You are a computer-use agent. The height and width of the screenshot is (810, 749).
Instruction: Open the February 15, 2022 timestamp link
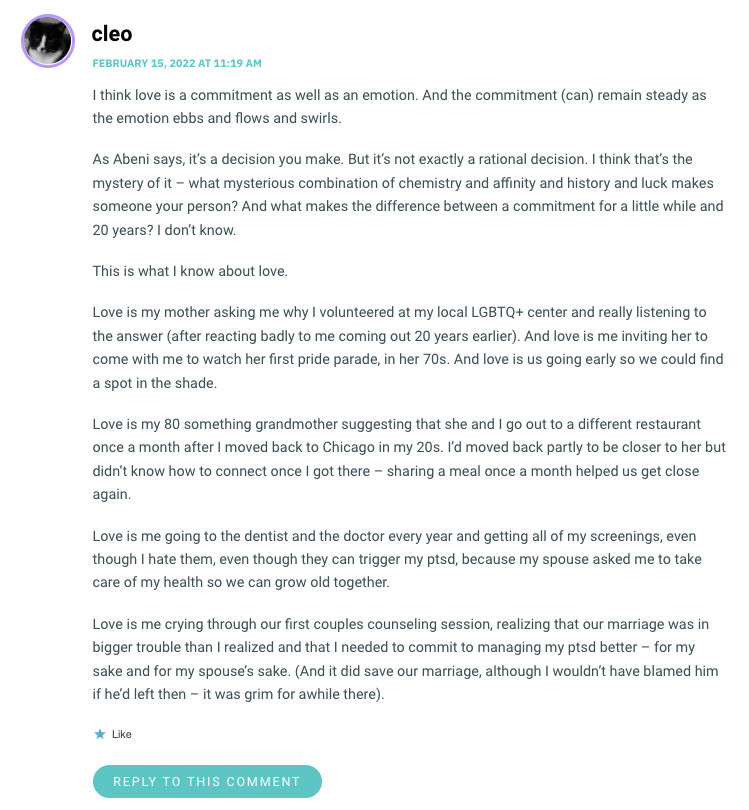tap(177, 63)
